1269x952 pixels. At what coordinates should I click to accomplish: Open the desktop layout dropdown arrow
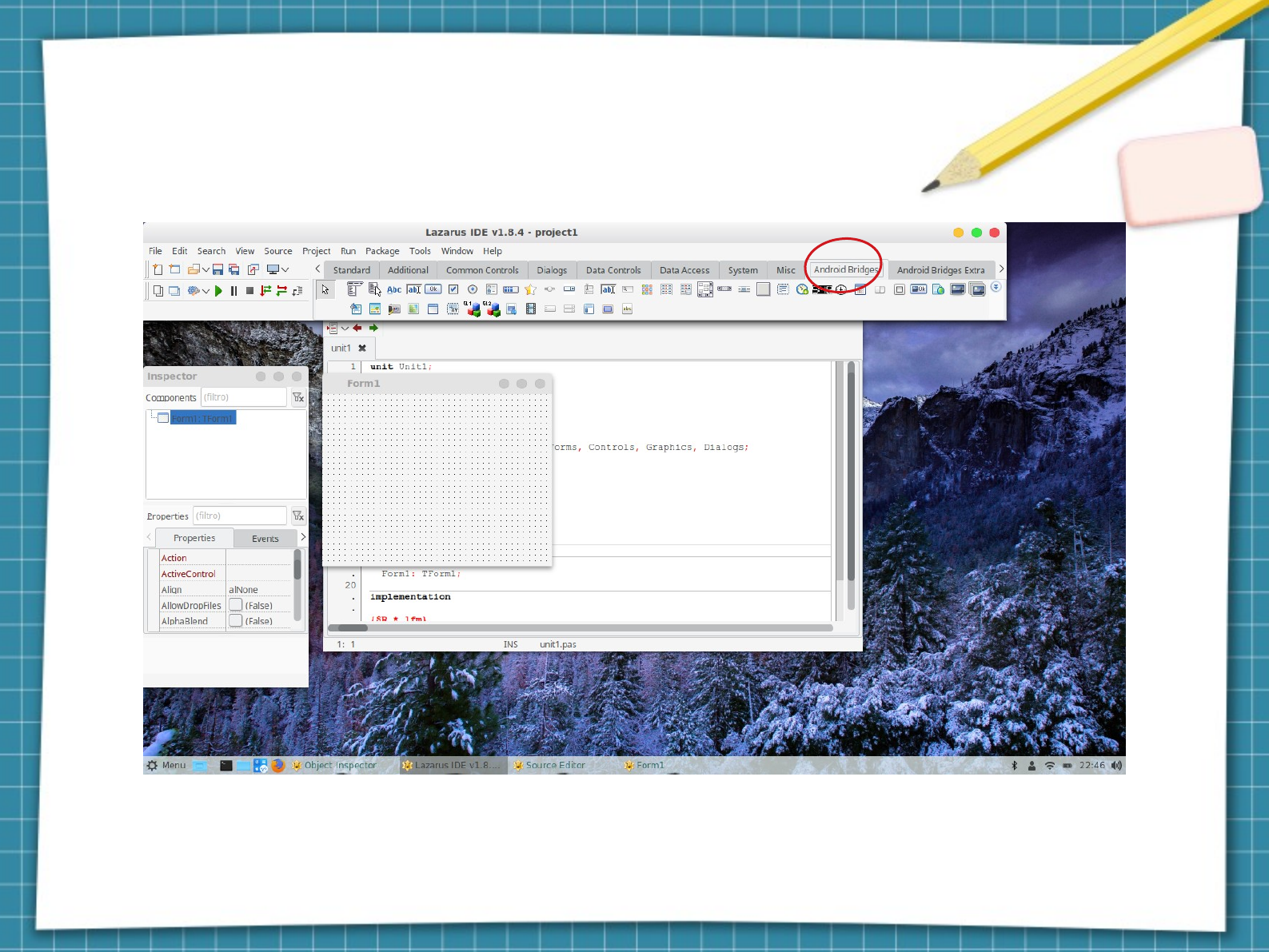point(285,269)
